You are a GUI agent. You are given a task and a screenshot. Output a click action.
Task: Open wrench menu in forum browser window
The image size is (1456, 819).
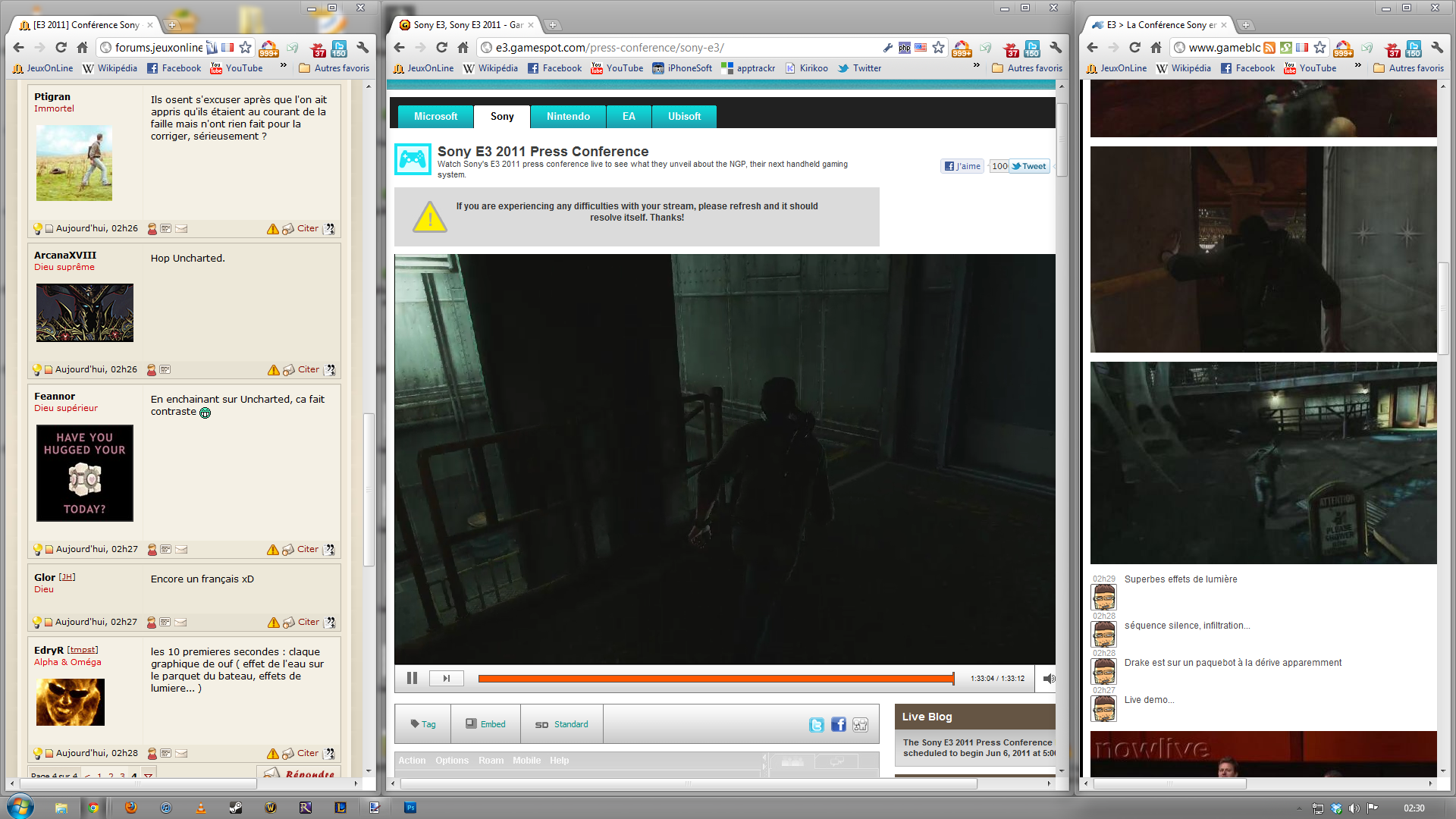[x=362, y=47]
